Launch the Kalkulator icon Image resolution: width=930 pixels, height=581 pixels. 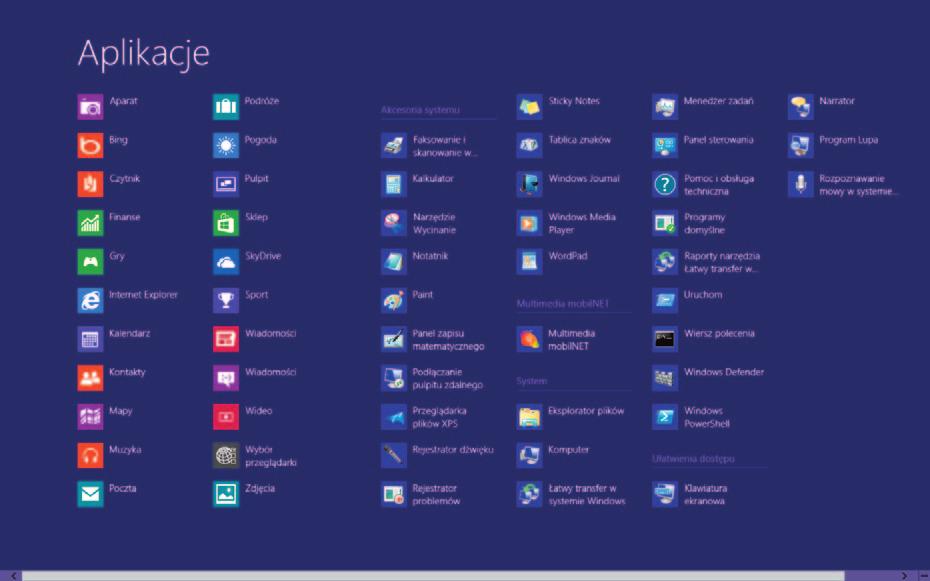[394, 184]
